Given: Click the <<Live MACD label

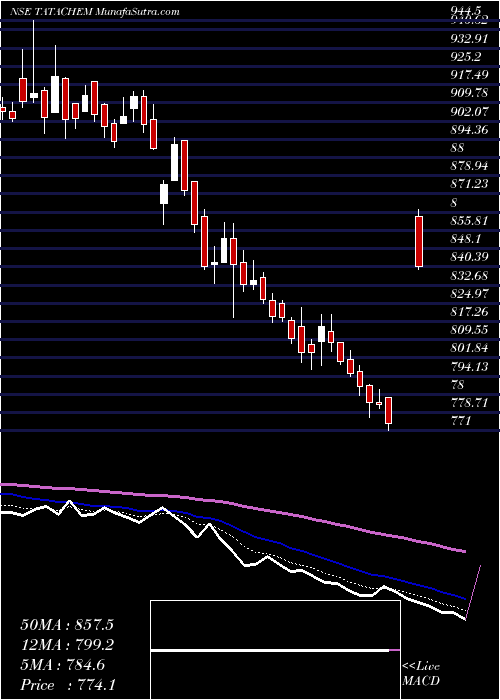Looking at the screenshot, I should (421, 674).
